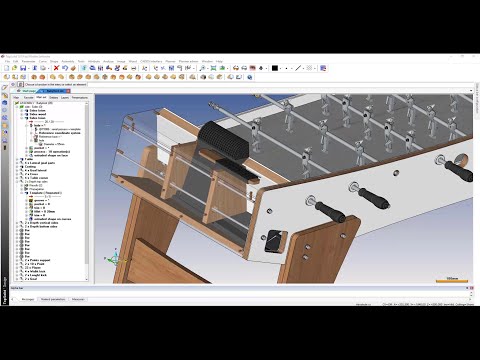Select the '2 x Points support' tree row
480x360 pixels.
click(x=37, y=260)
